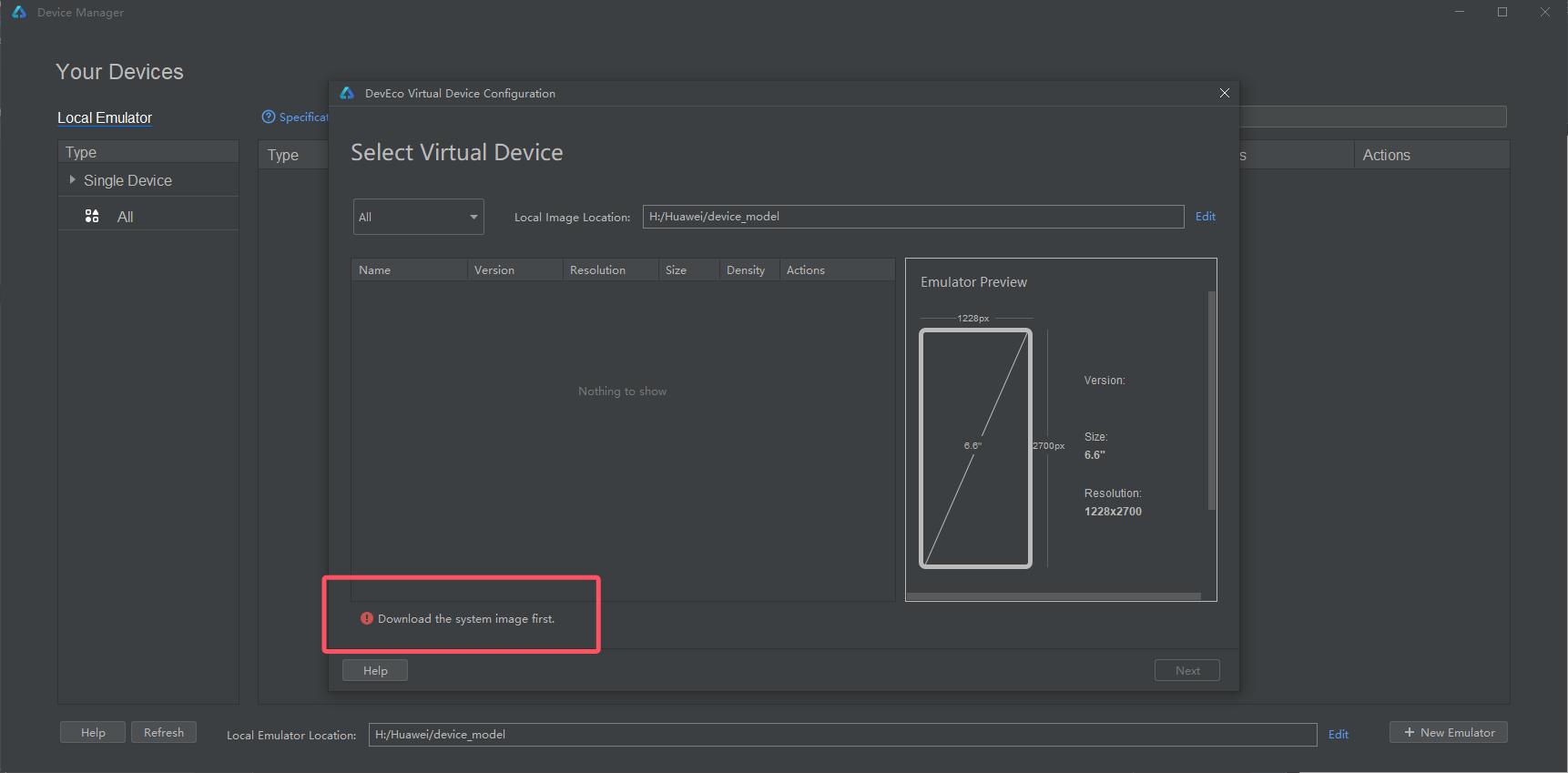The height and width of the screenshot is (773, 1568).
Task: Click the phone outline preview thumbnail
Action: [x=975, y=449]
